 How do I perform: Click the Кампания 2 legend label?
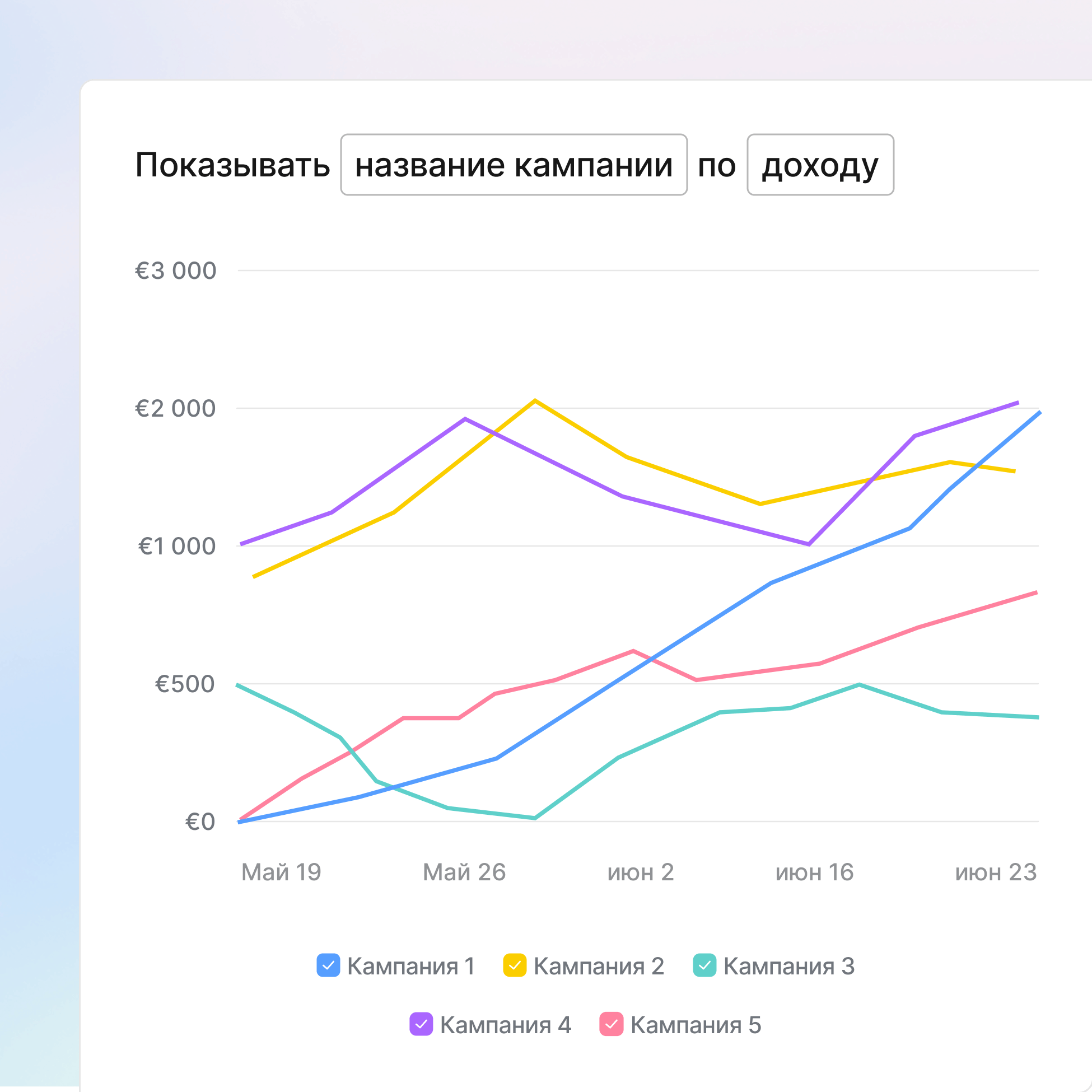pyautogui.click(x=599, y=967)
